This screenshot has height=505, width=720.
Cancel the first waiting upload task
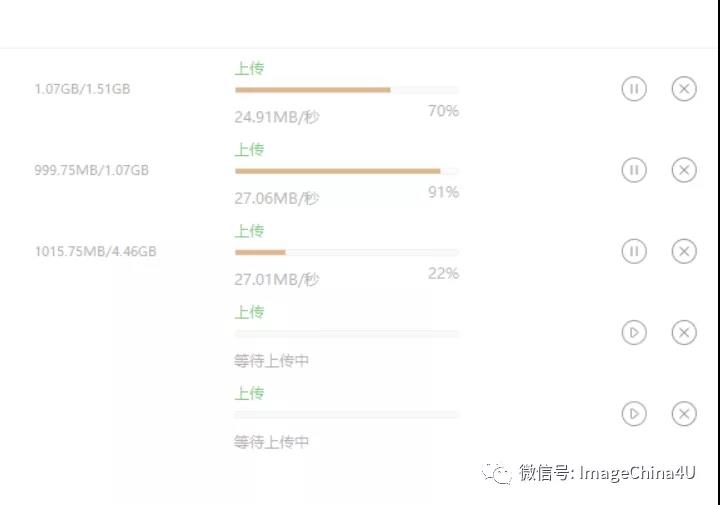[684, 332]
